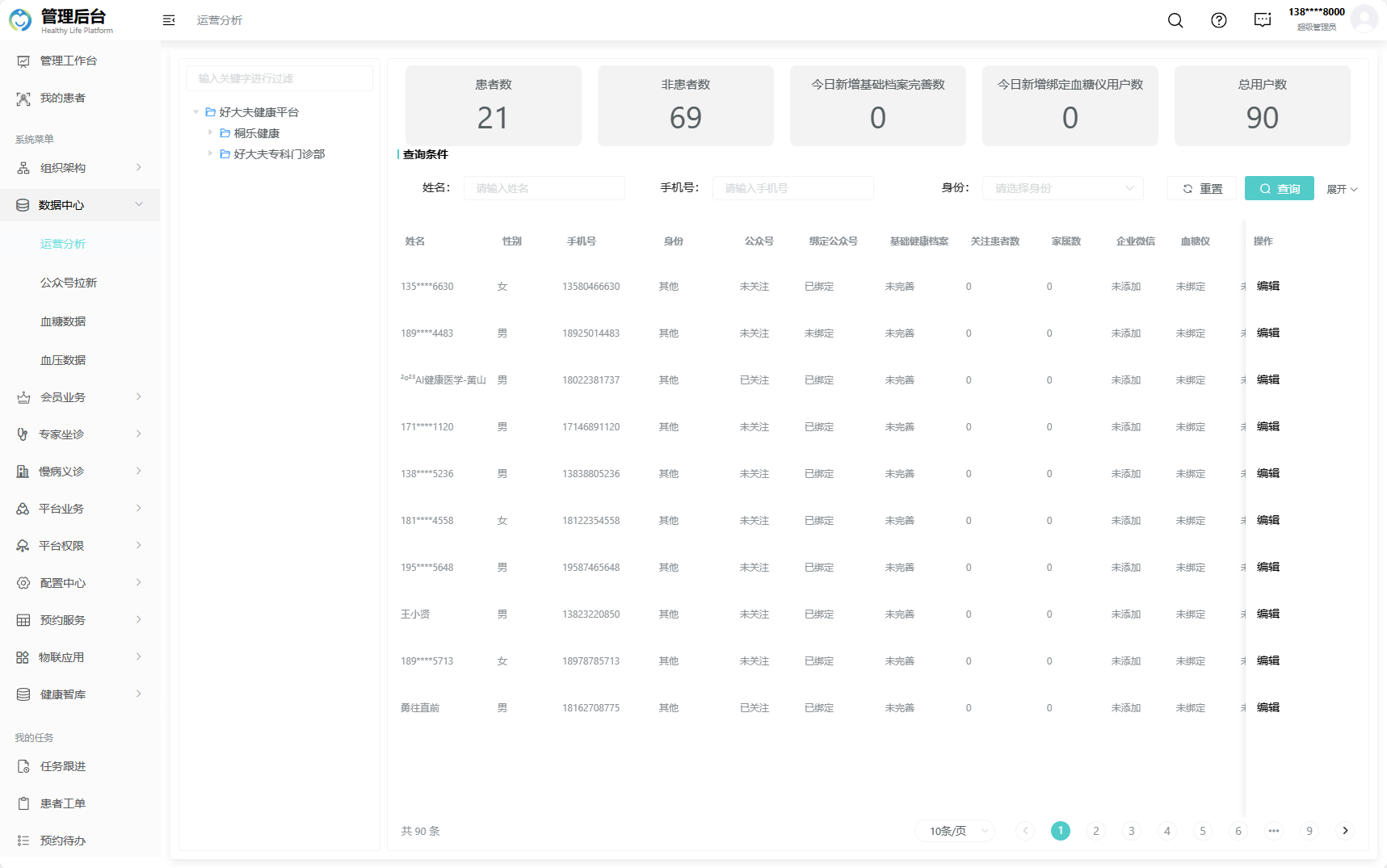Toggle the sidebar collapse icon

169,20
